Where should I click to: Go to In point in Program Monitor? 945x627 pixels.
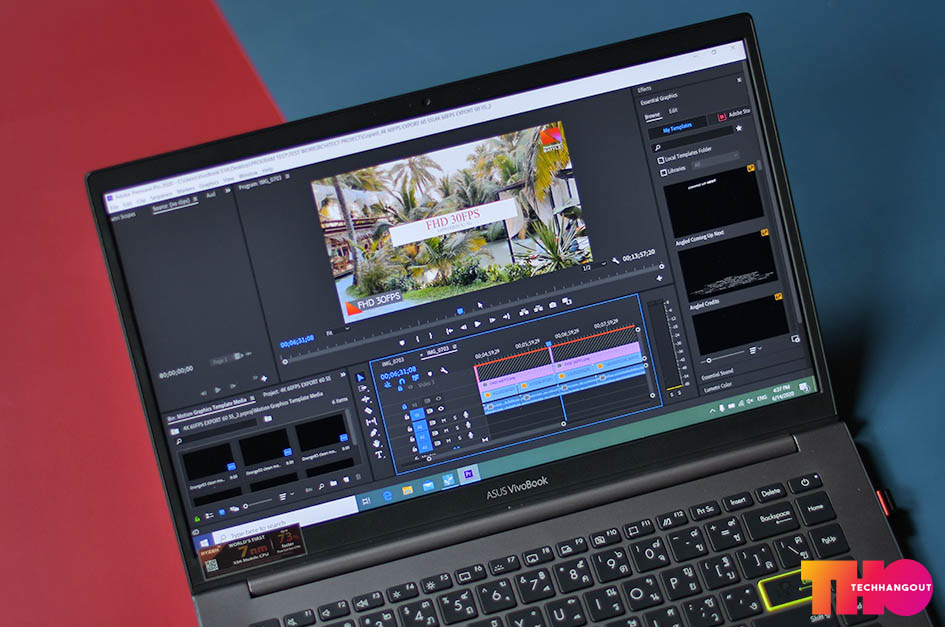point(449,331)
